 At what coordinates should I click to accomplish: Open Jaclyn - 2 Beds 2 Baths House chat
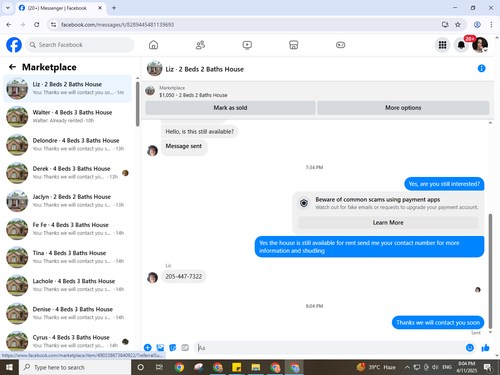click(x=67, y=201)
